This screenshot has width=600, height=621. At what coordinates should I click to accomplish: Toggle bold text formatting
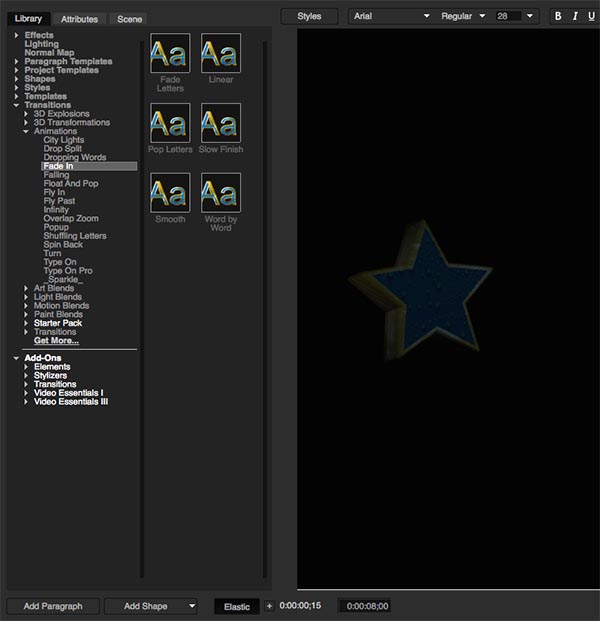coord(558,16)
